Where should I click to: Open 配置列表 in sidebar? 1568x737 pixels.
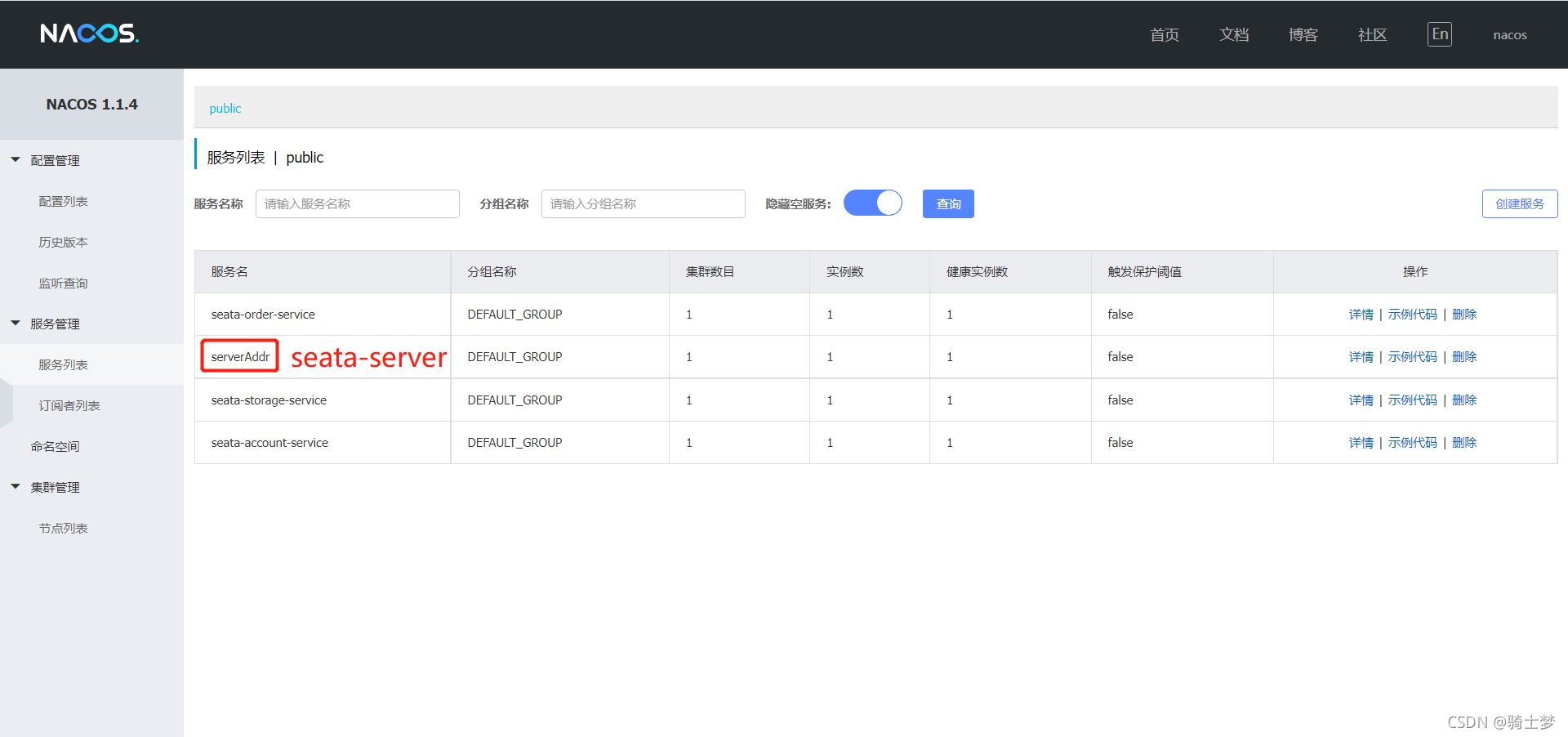[x=63, y=201]
